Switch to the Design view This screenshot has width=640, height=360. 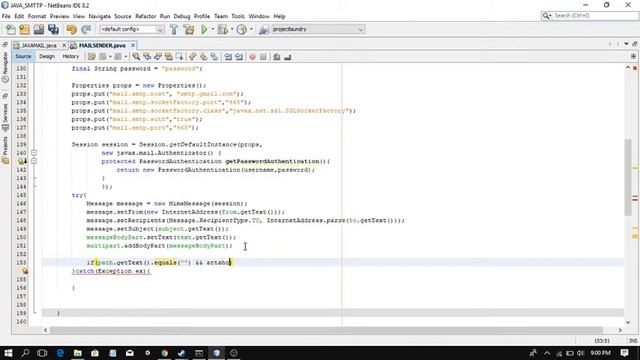(x=47, y=56)
